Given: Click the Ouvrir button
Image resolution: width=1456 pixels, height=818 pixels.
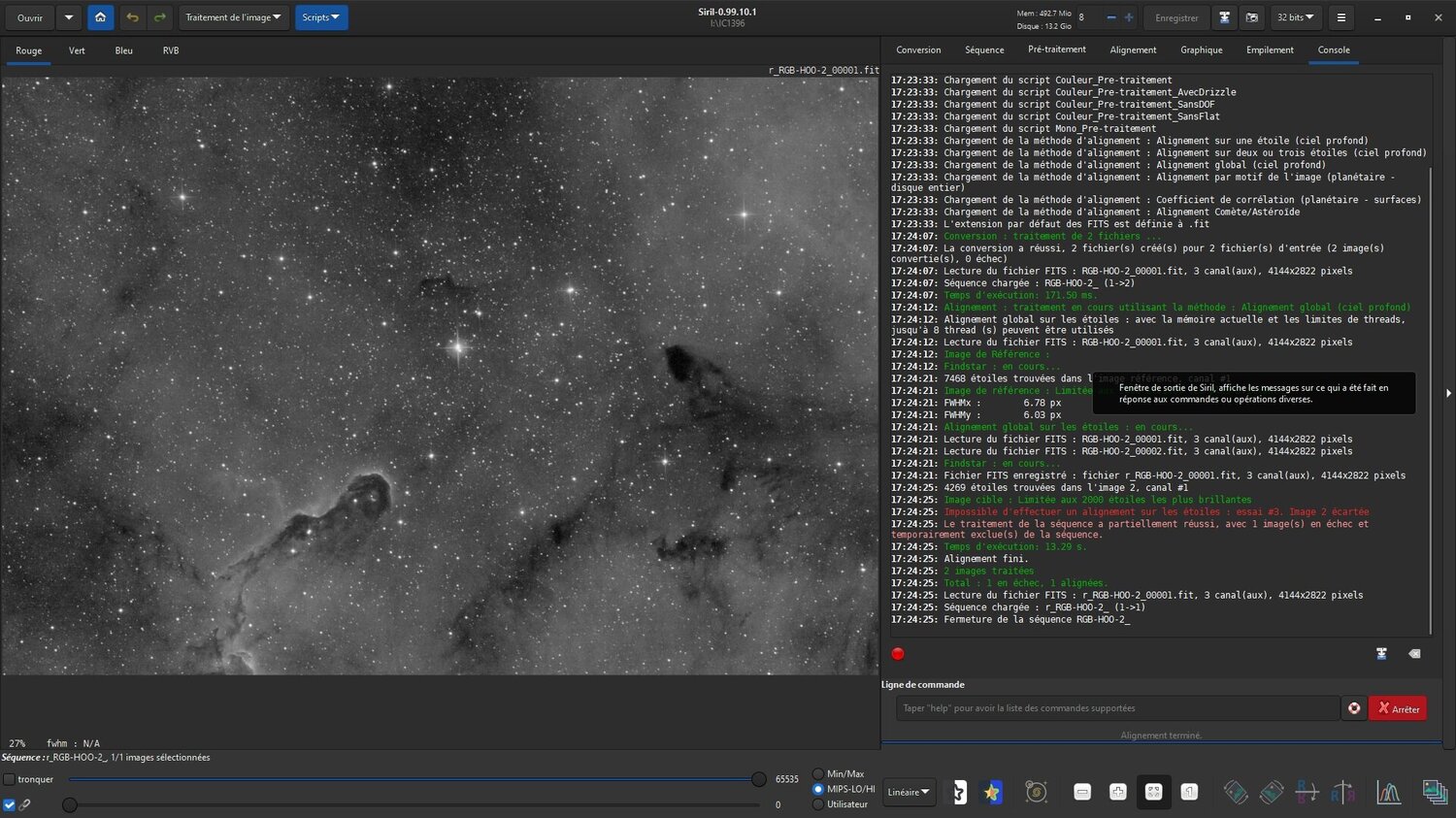Looking at the screenshot, I should point(30,17).
